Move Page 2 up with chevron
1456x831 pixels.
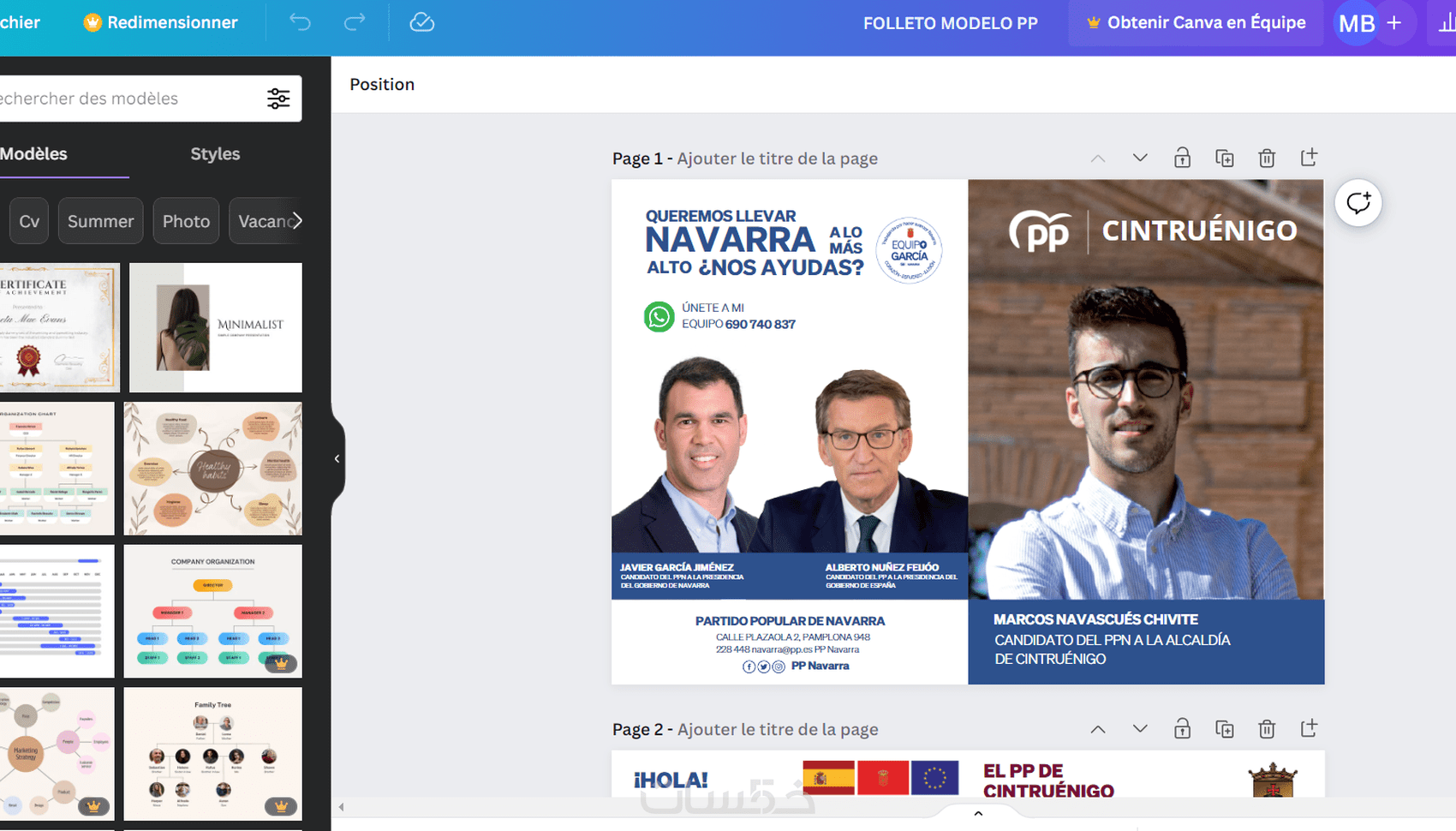point(1098,729)
